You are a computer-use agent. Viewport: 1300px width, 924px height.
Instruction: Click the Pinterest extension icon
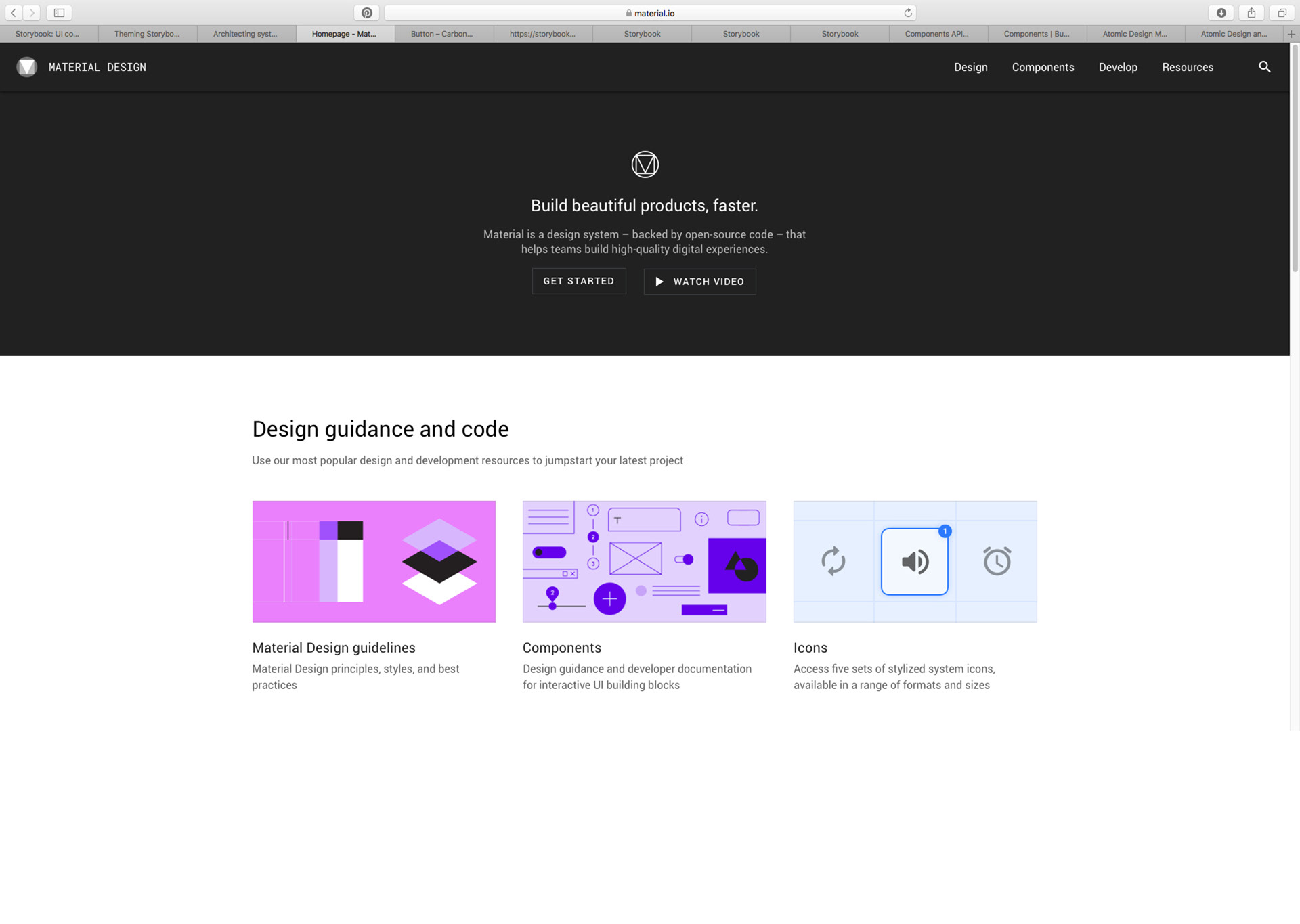(x=366, y=13)
